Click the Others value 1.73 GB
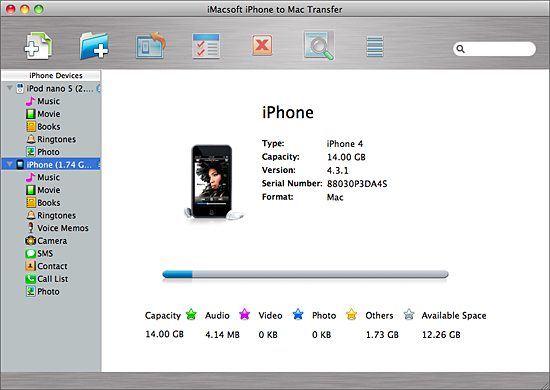The width and height of the screenshot is (550, 390). click(382, 335)
